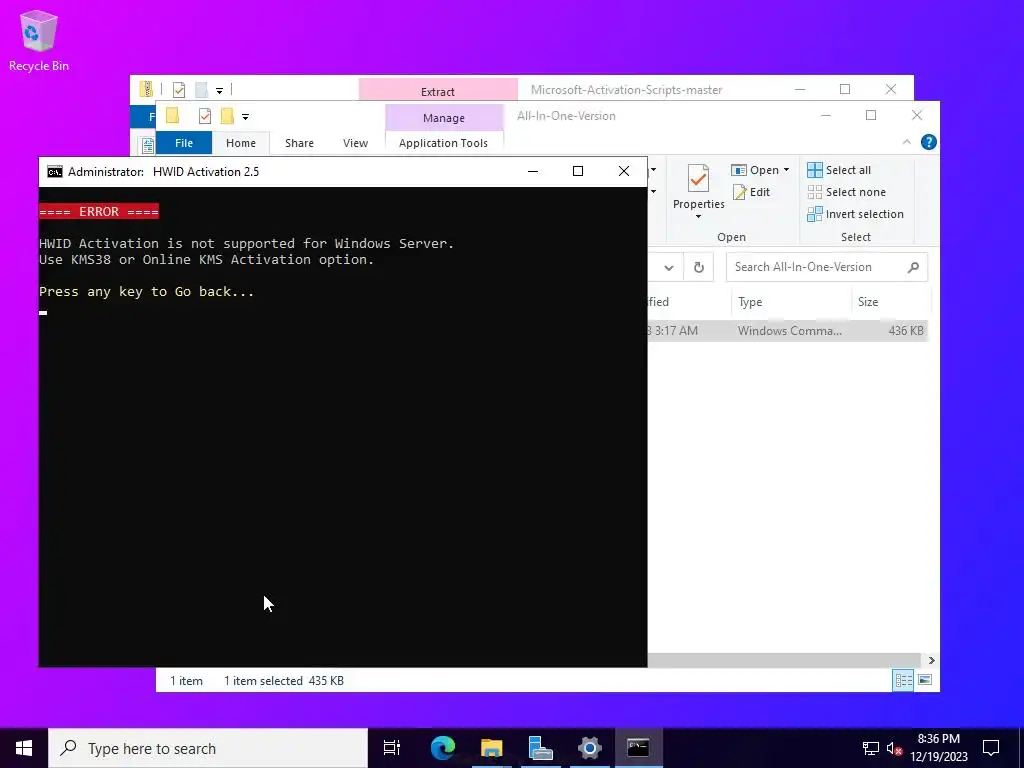Switch to Large icons view in status bar
The image size is (1024, 768).
pyautogui.click(x=925, y=680)
